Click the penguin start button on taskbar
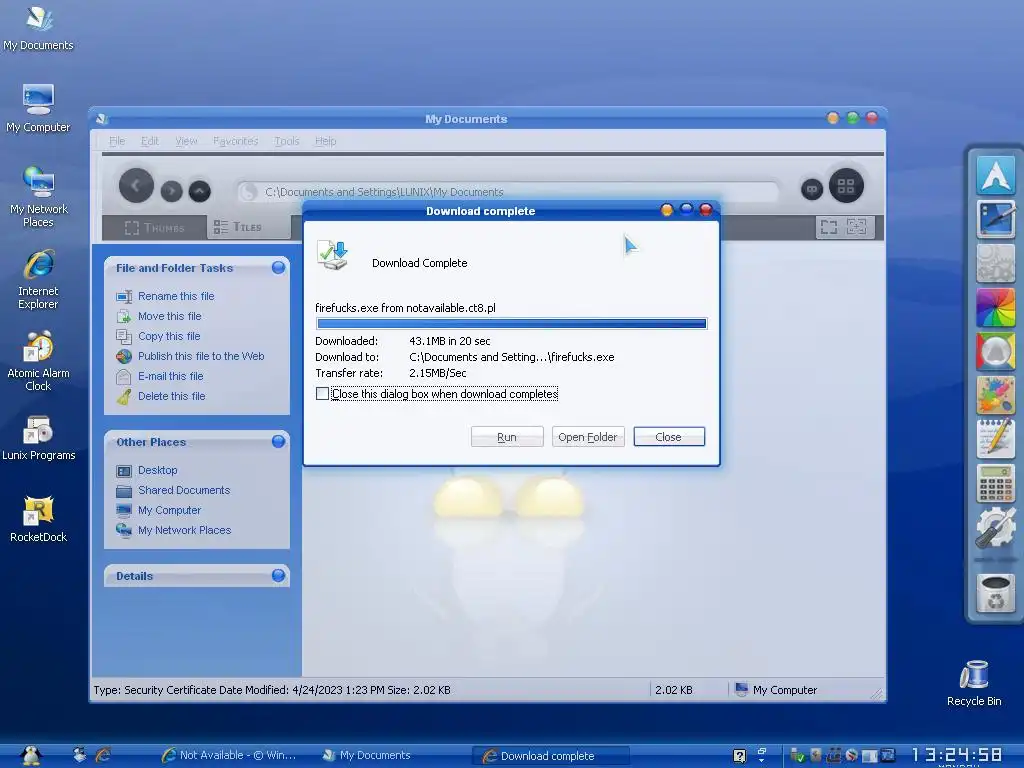 click(x=31, y=756)
